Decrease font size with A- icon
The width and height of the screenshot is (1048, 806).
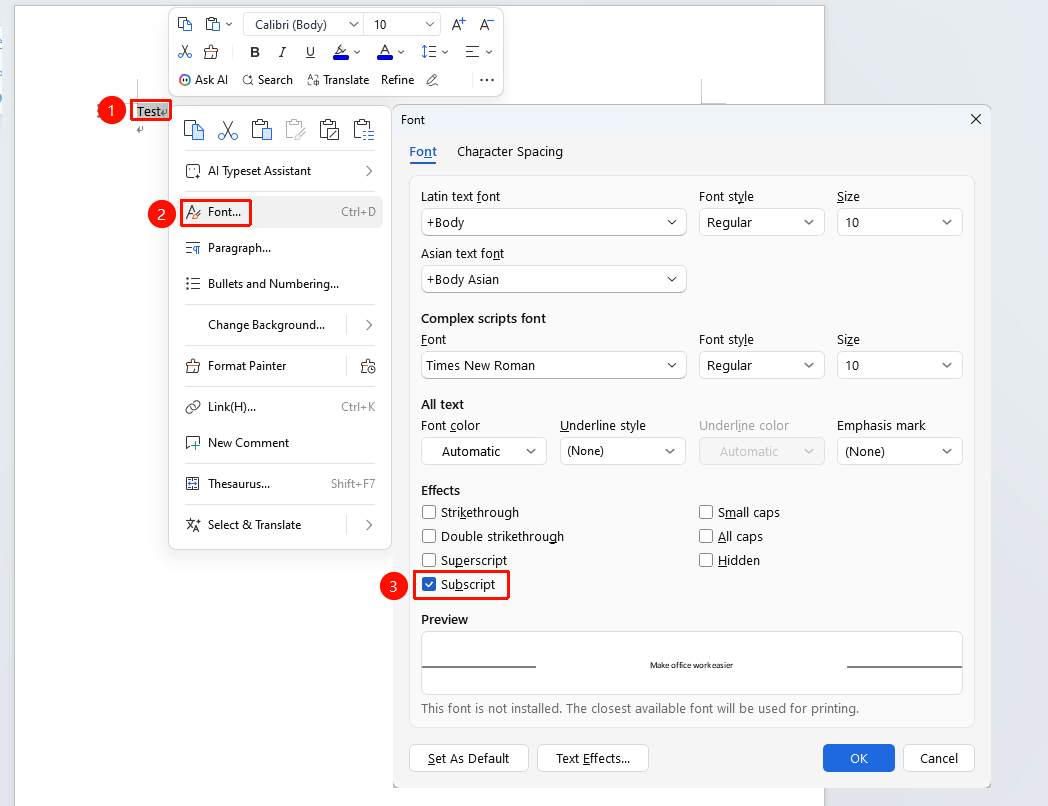pyautogui.click(x=487, y=25)
